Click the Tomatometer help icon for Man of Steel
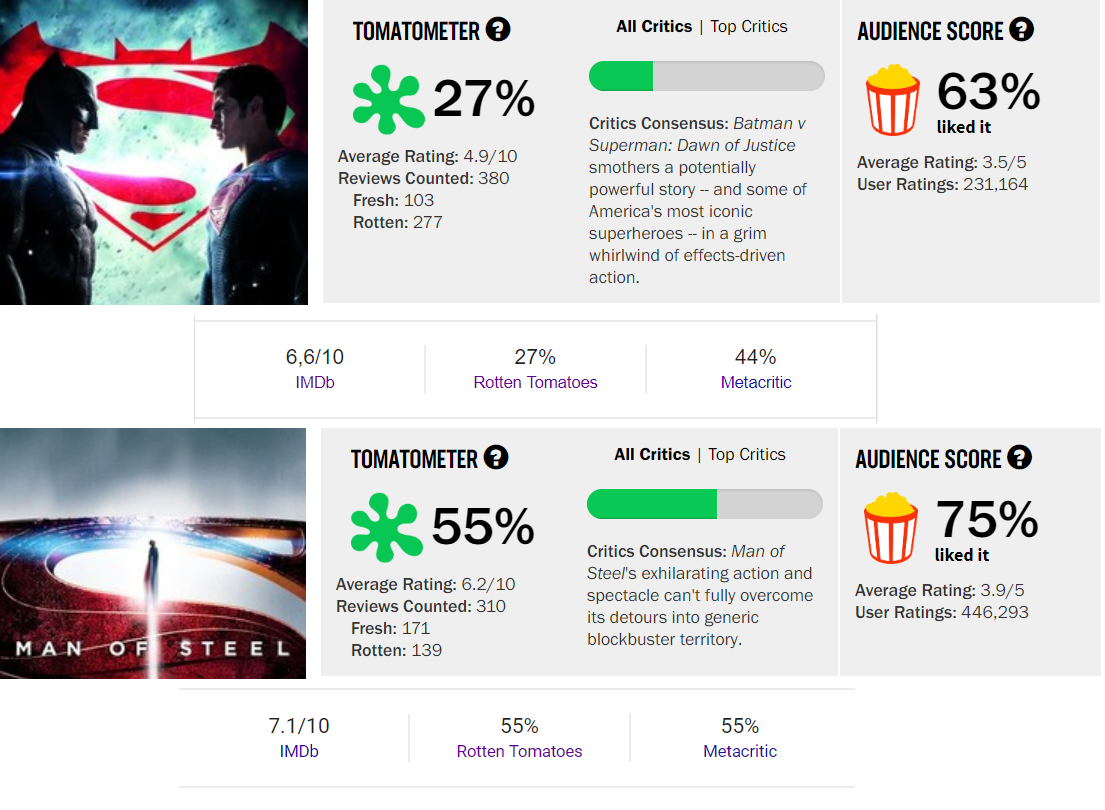Screen dimensions: 1105x810 pyautogui.click(x=496, y=458)
